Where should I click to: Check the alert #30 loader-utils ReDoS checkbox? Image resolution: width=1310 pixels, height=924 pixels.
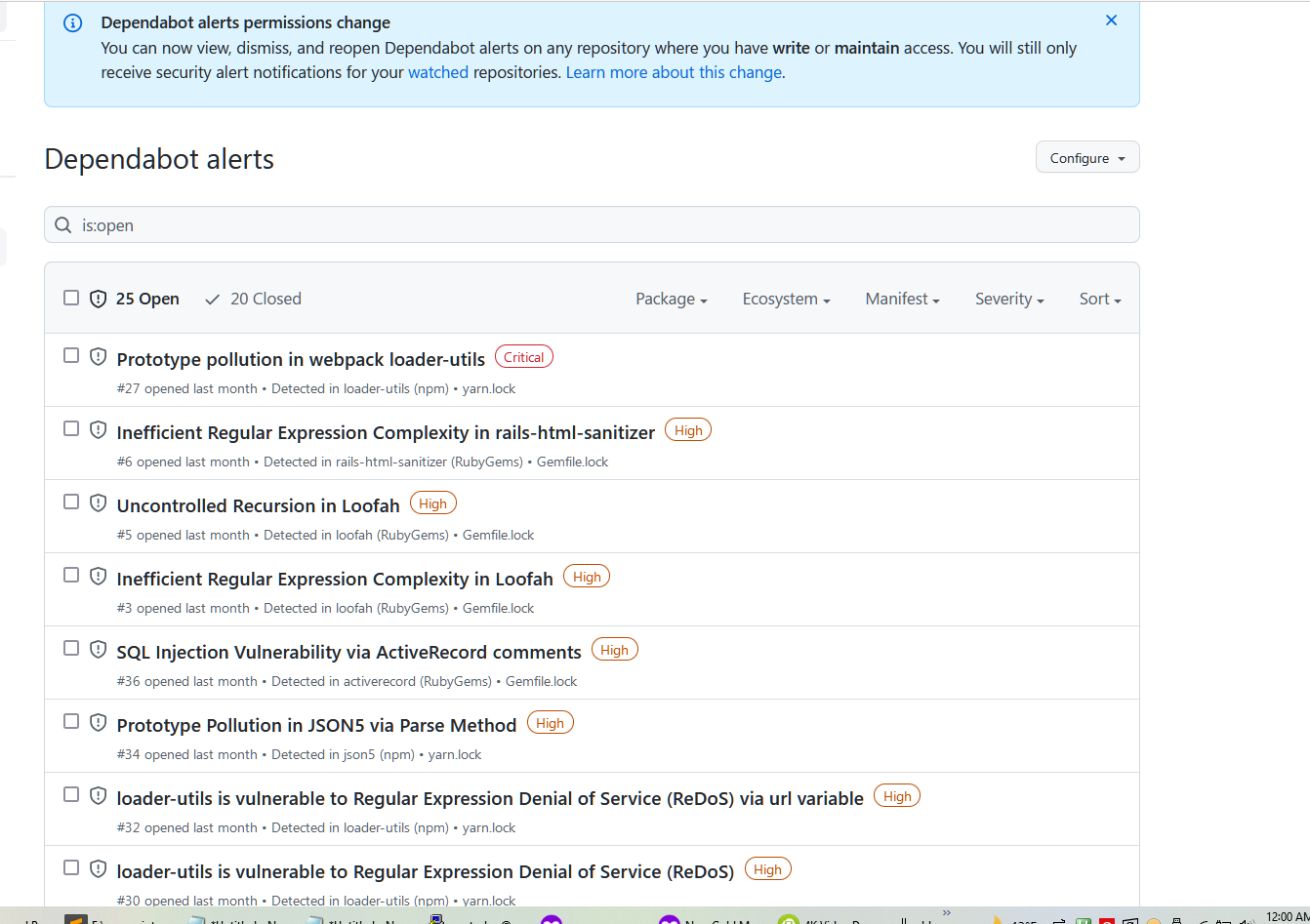pos(71,867)
